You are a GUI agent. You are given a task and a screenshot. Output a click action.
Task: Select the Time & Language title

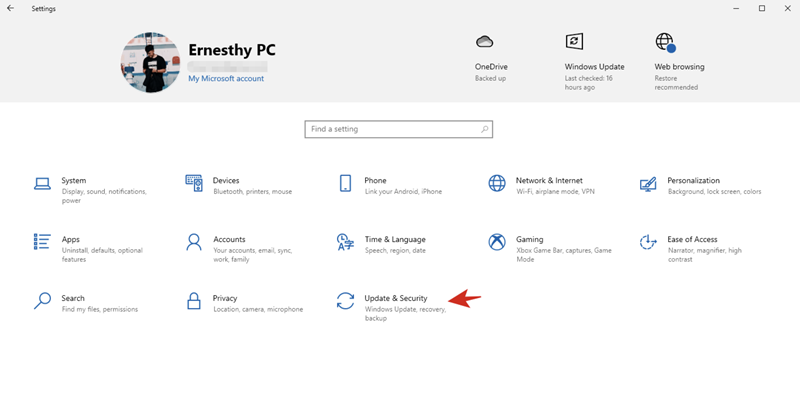[x=395, y=239]
